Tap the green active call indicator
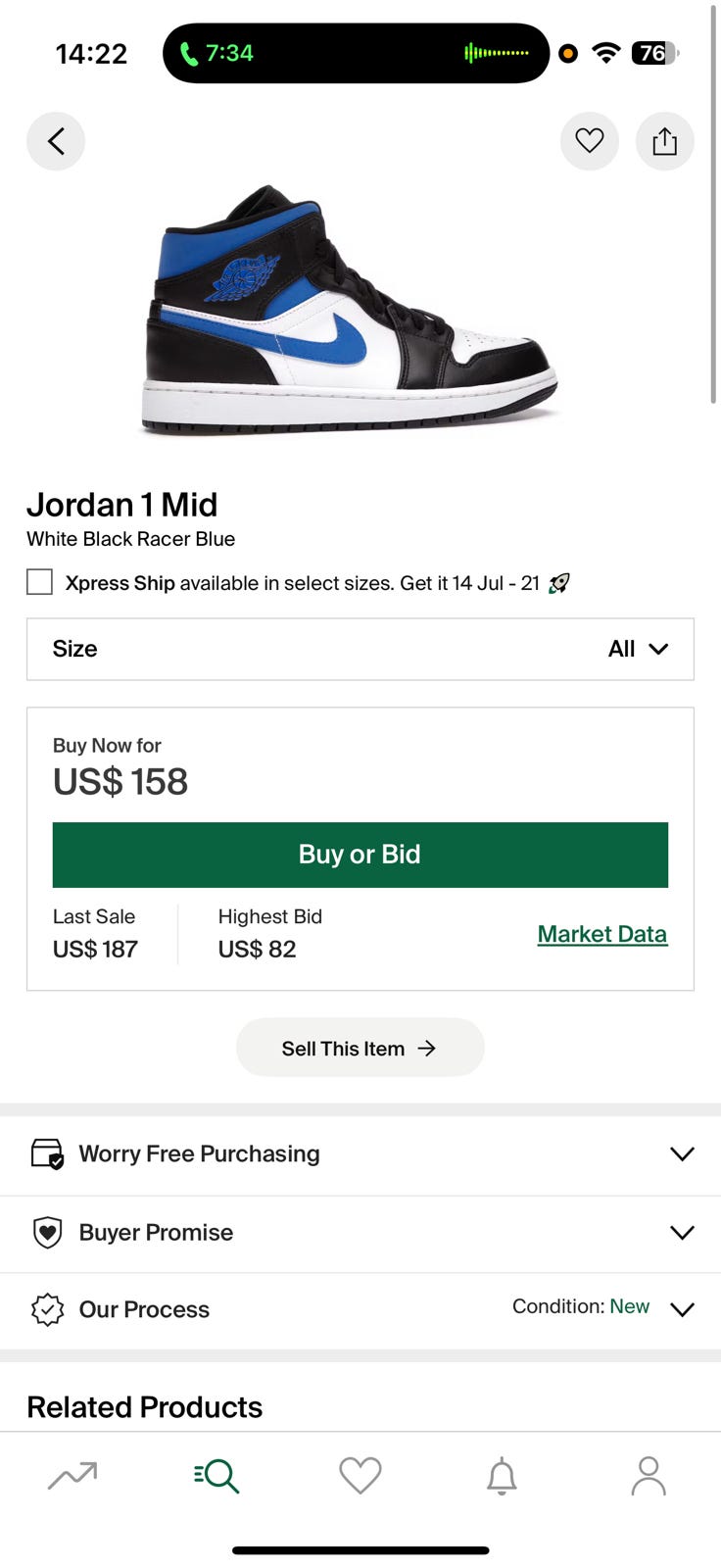The height and width of the screenshot is (1568, 721). pos(217,53)
